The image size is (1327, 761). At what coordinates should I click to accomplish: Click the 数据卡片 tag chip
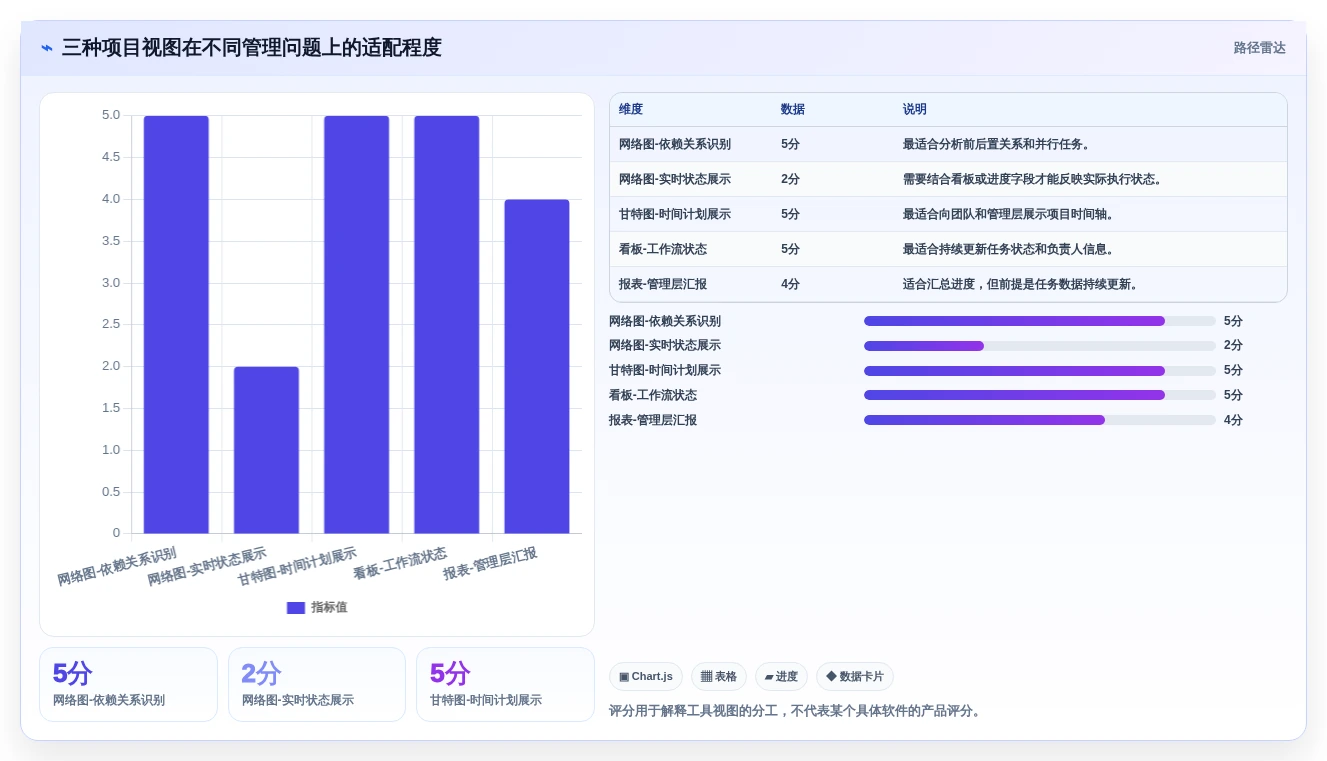click(855, 677)
